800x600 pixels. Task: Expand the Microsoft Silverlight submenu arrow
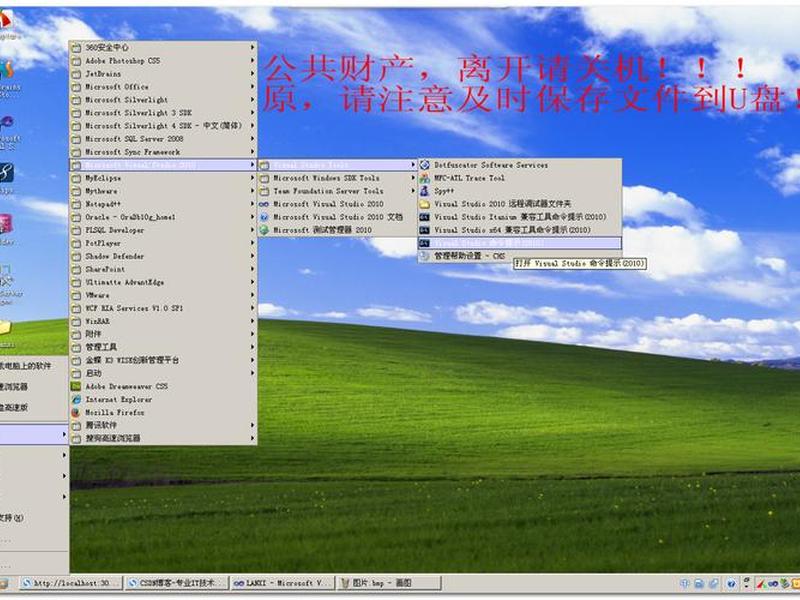pyautogui.click(x=252, y=99)
